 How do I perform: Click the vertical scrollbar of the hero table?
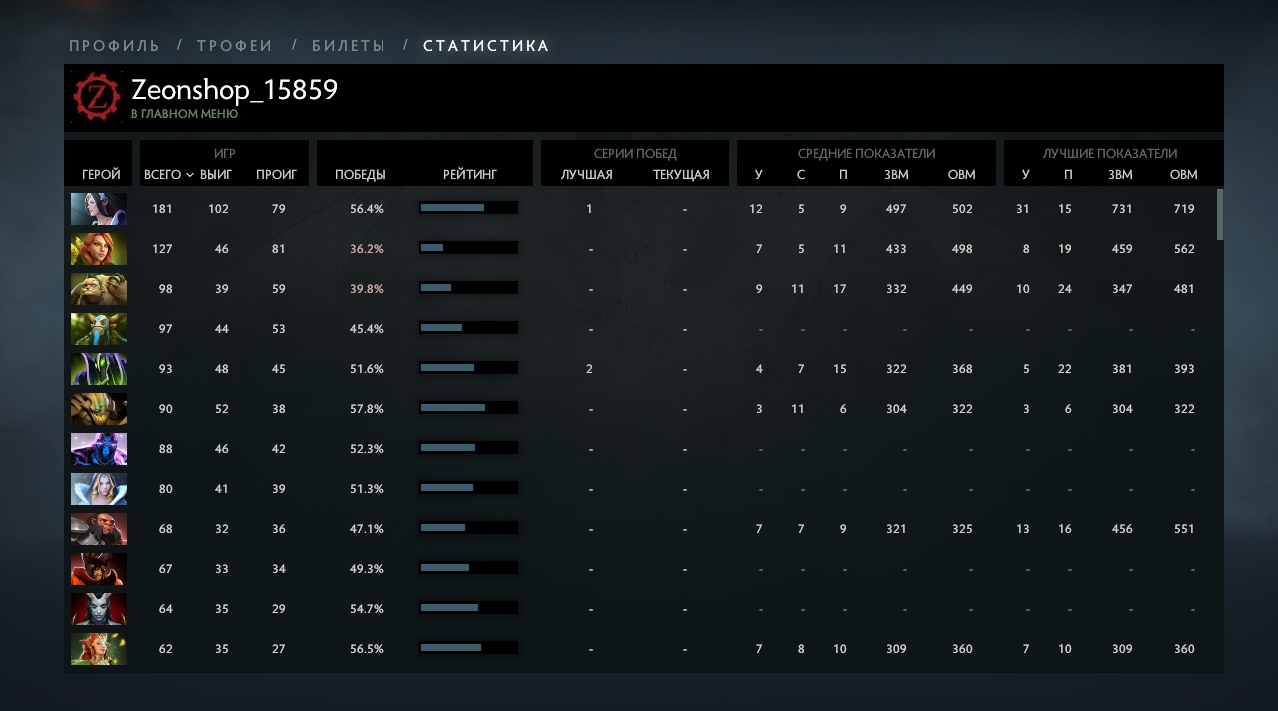[x=1220, y=214]
